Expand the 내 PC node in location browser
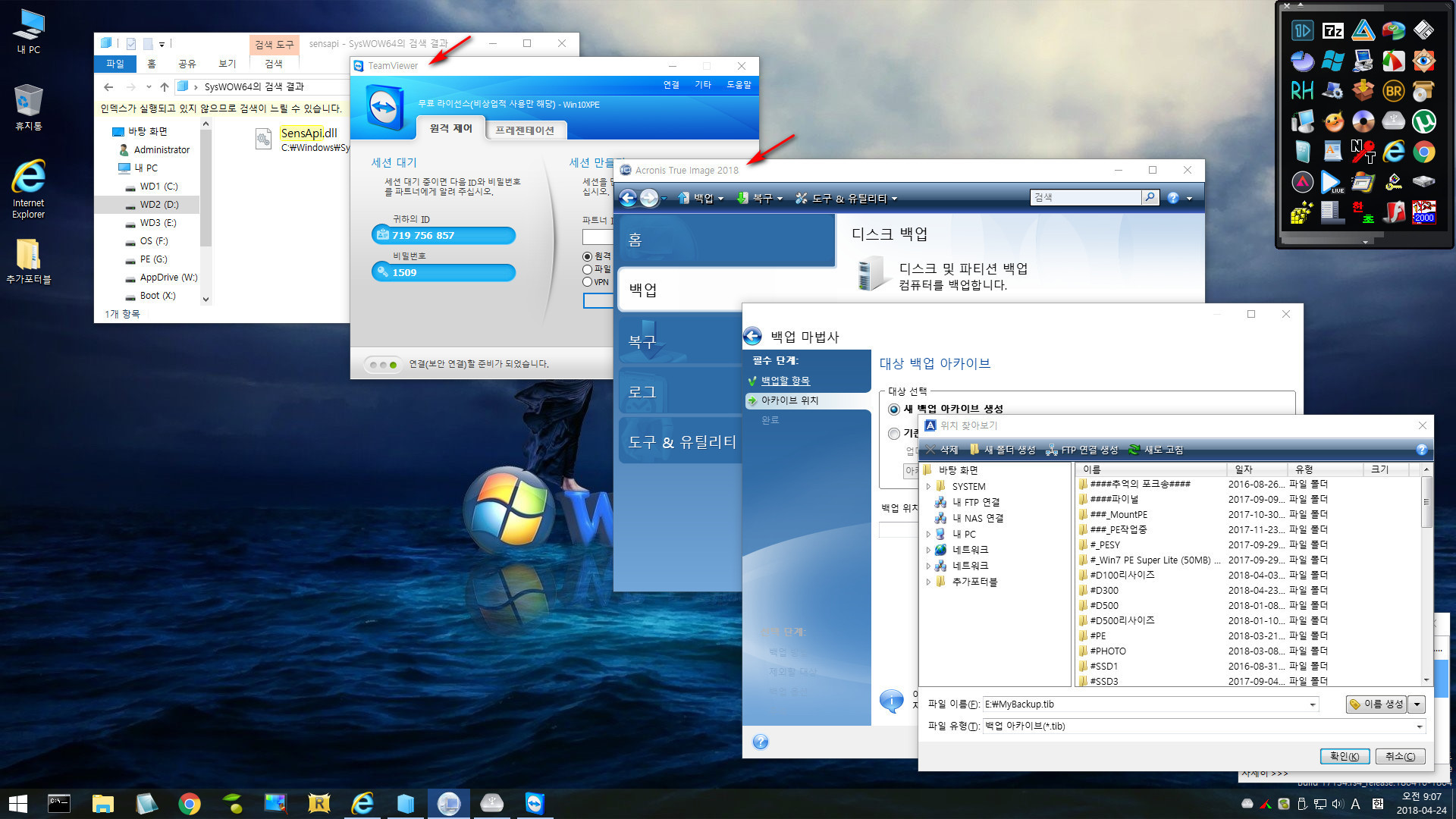 tap(928, 535)
